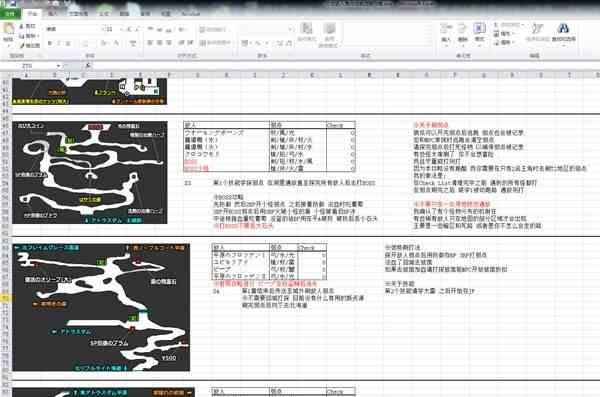
Task: Click the Merge & Center button
Action: coord(215,43)
